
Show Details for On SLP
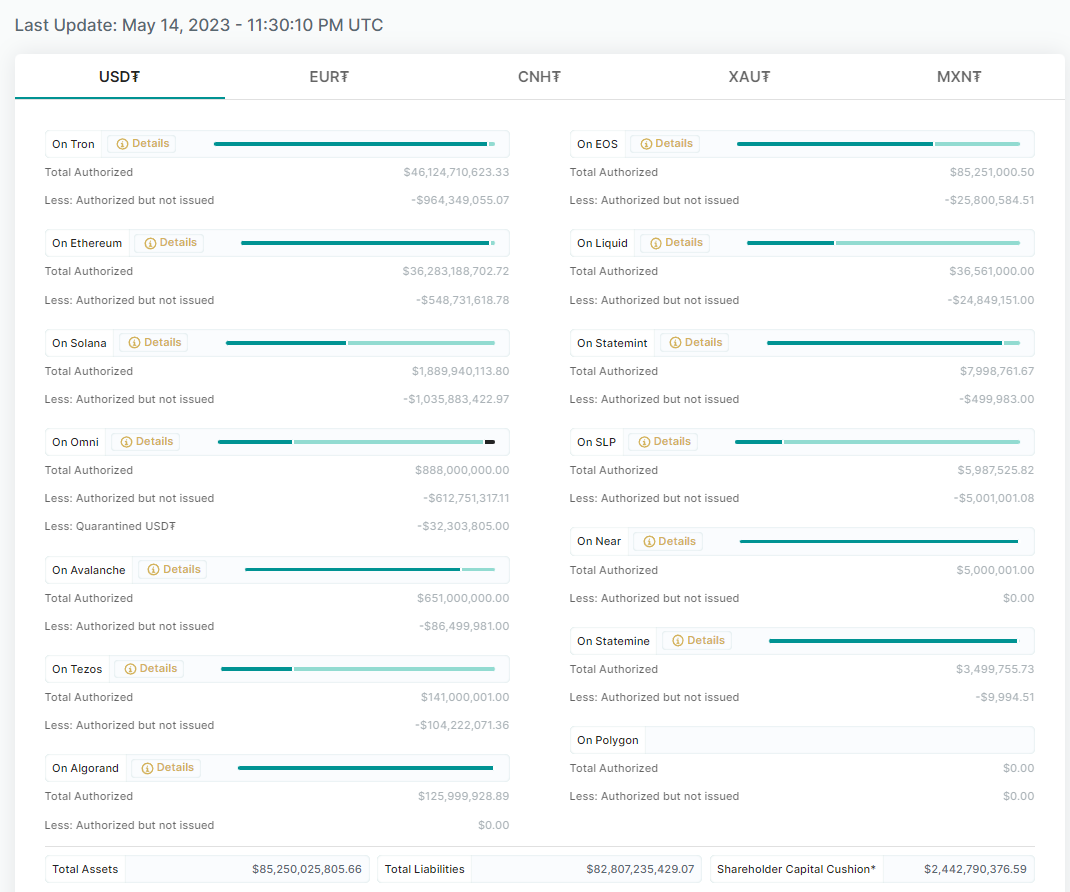[x=664, y=442]
